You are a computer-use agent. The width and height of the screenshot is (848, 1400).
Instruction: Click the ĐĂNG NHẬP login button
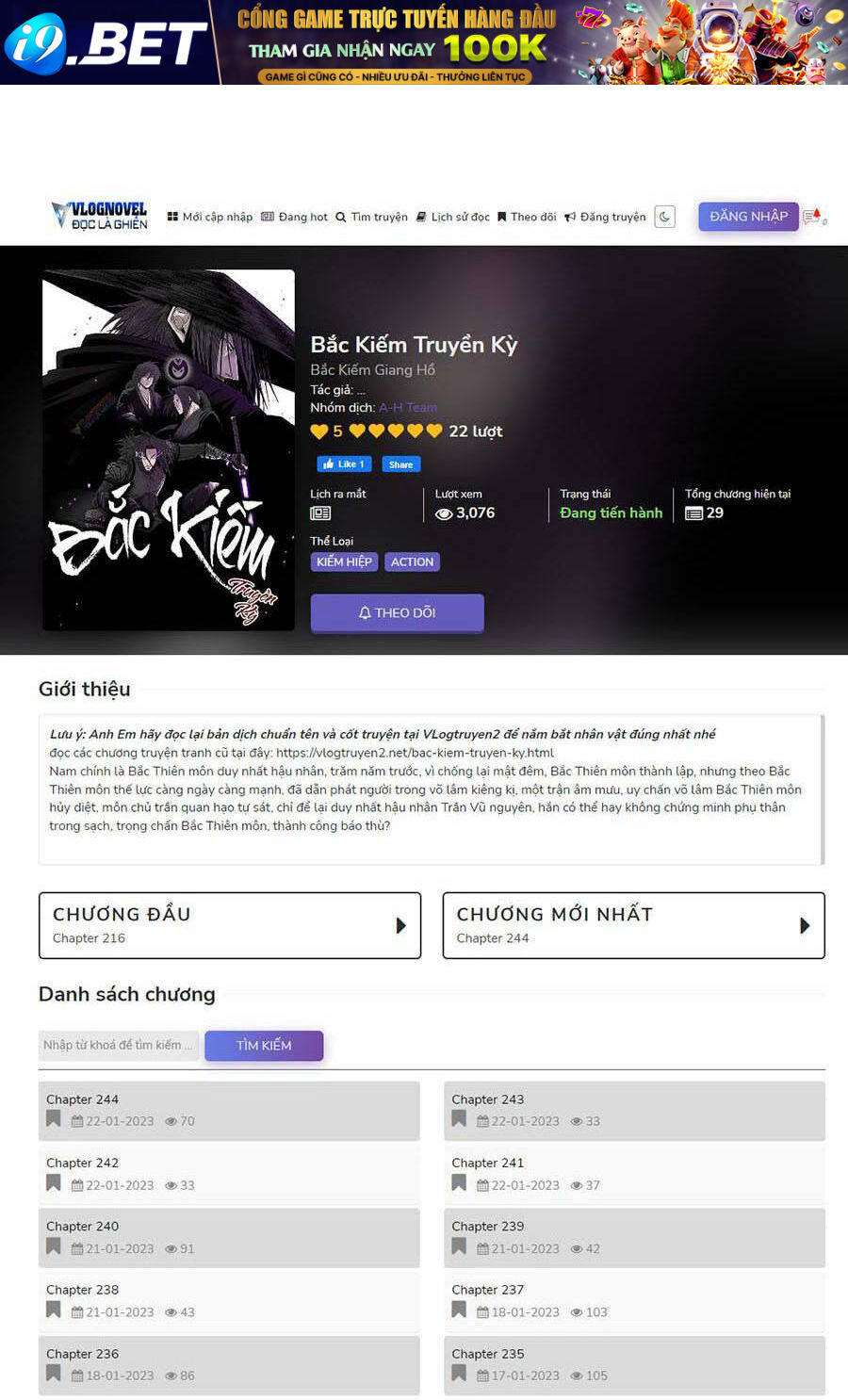pyautogui.click(x=748, y=216)
